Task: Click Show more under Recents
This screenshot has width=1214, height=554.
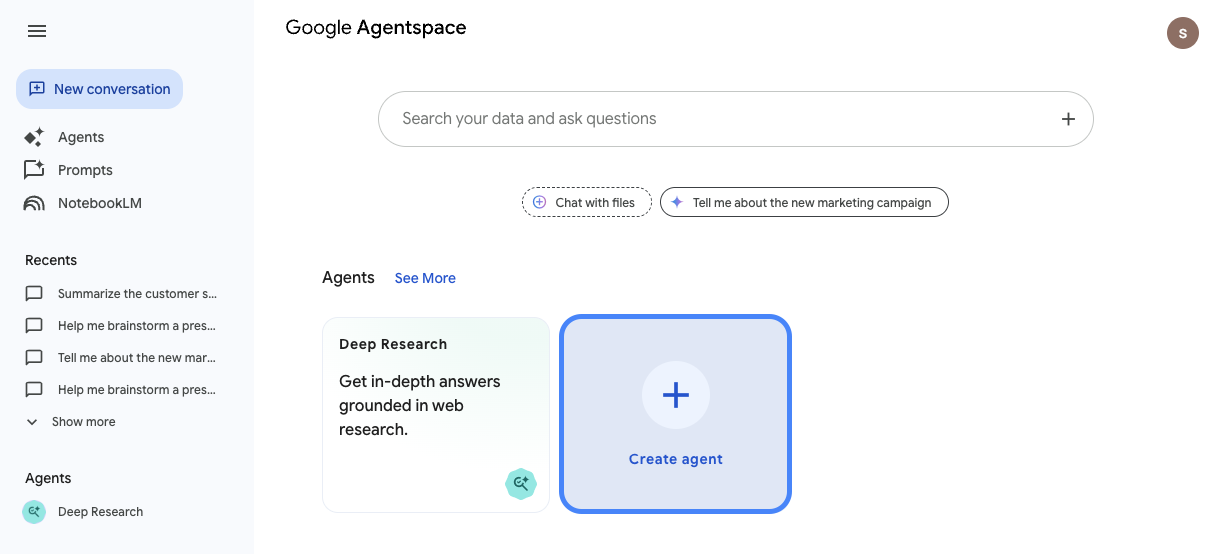Action: point(84,422)
